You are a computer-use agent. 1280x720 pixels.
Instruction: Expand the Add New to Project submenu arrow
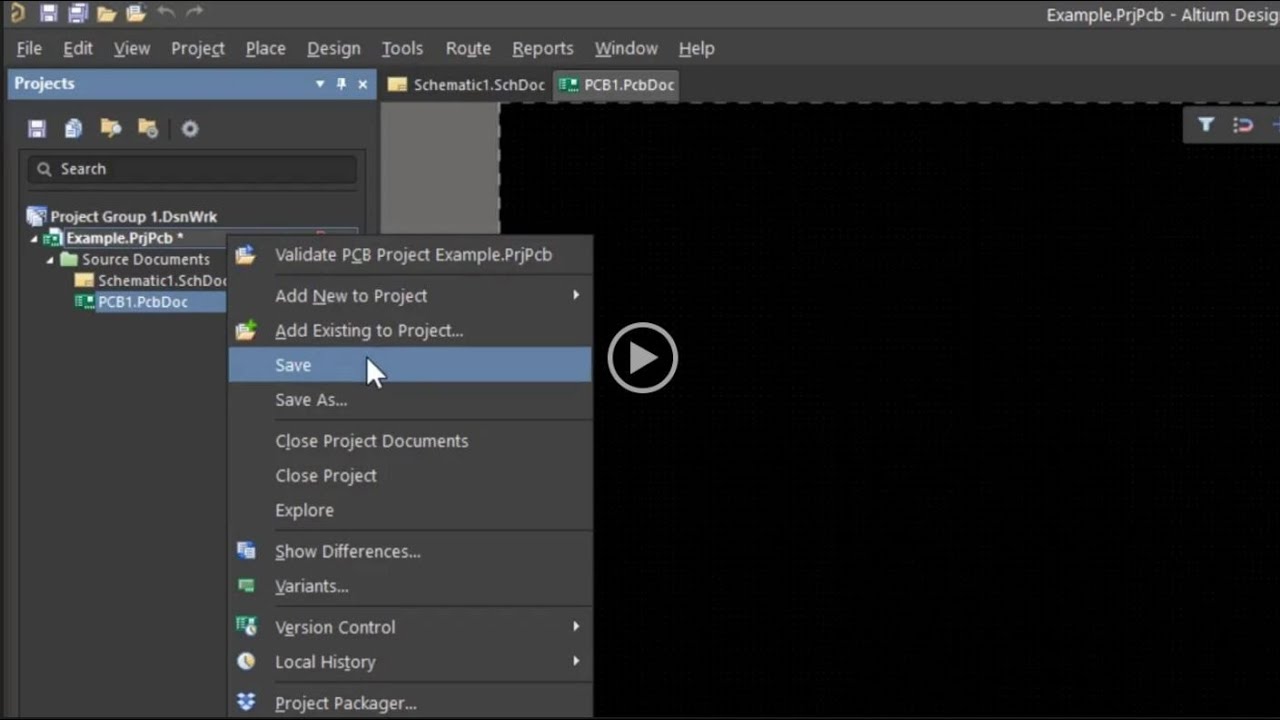click(x=575, y=295)
